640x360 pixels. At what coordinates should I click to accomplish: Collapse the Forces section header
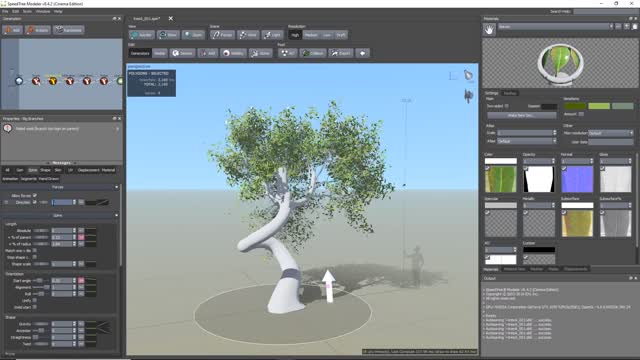point(60,187)
